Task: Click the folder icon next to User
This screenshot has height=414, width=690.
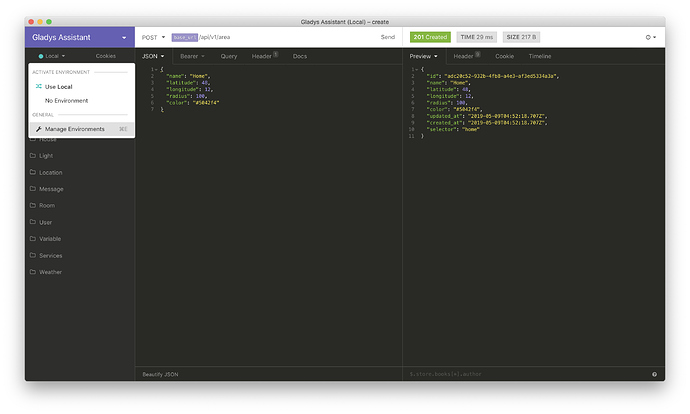Action: pyautogui.click(x=33, y=222)
